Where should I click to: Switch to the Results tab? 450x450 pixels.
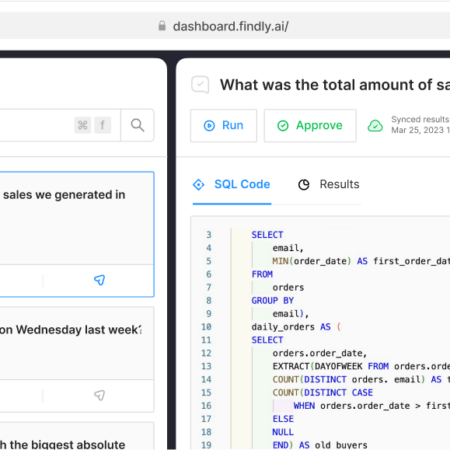point(329,184)
